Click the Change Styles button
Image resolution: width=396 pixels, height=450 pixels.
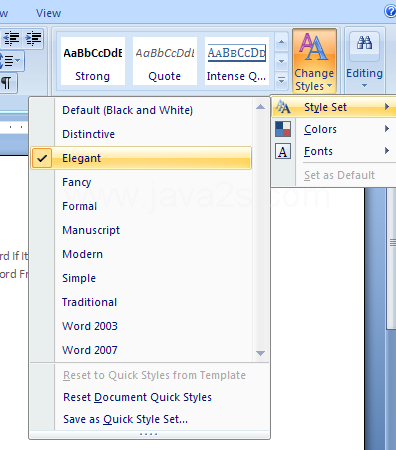[314, 61]
